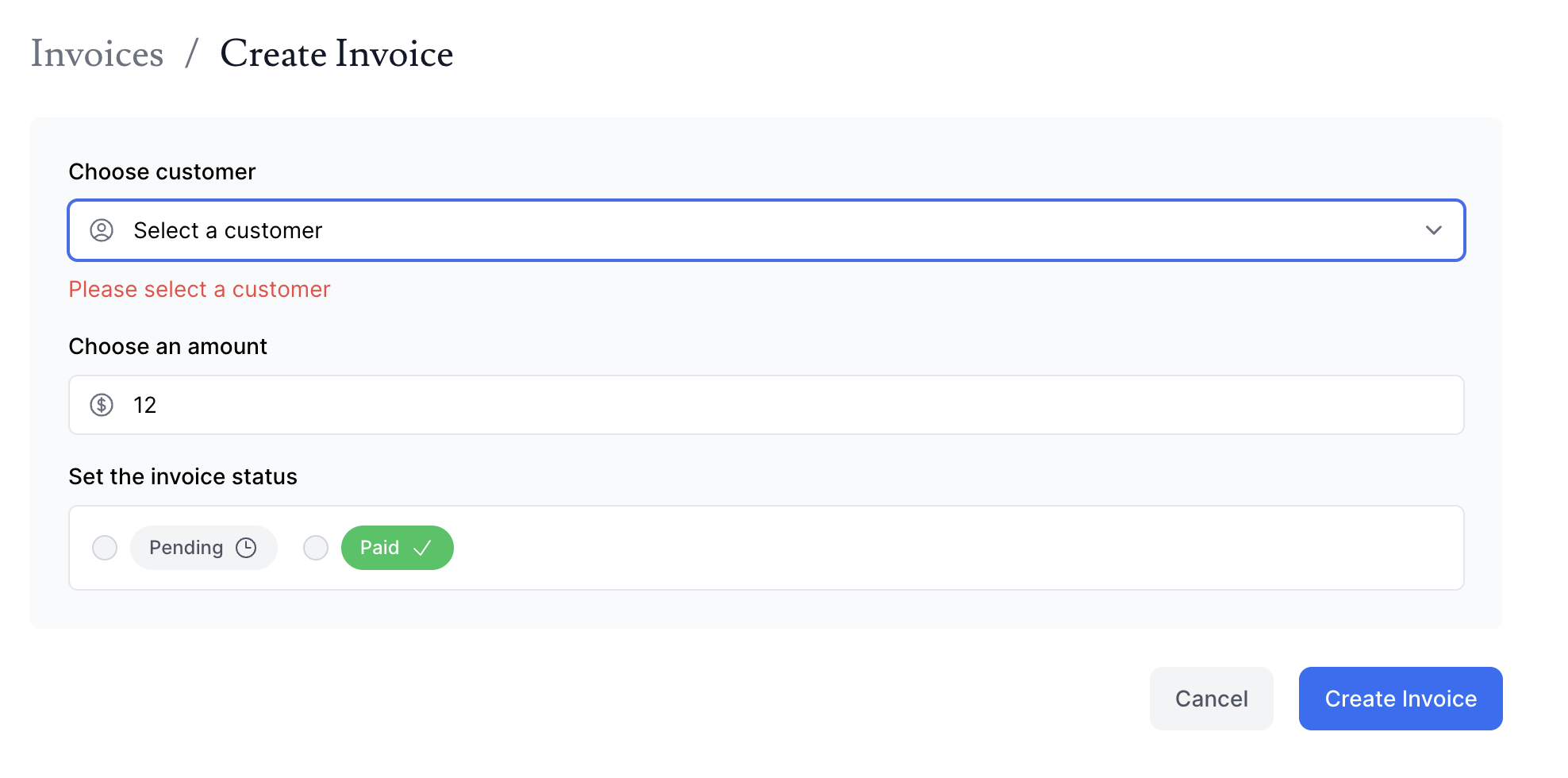
Task: Click the chevron arrow on customer dropdown
Action: click(x=1433, y=230)
